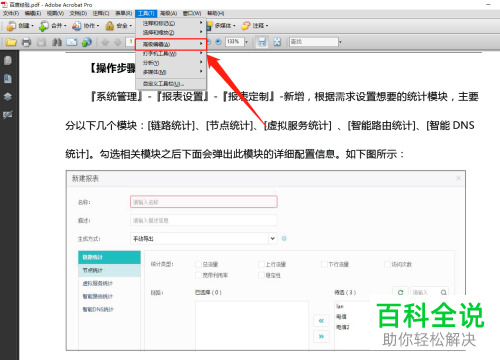Open the 视图(V) menu
The height and width of the screenshot is (360, 500).
(x=55, y=13)
